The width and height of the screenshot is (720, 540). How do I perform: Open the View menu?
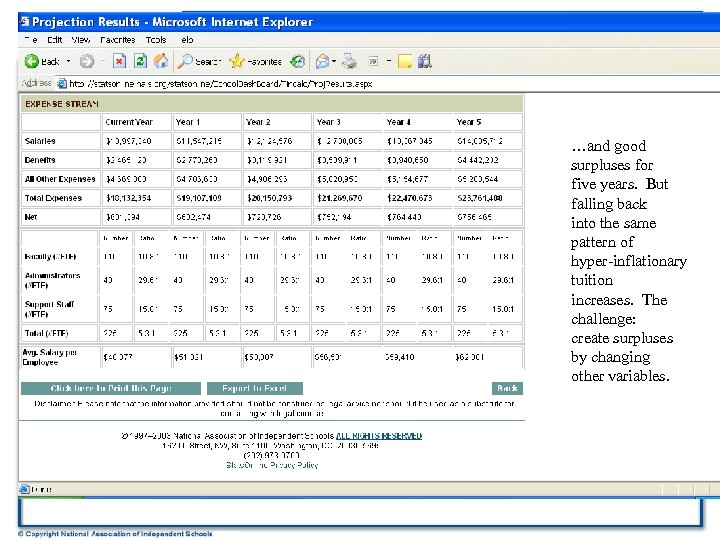[x=81, y=40]
